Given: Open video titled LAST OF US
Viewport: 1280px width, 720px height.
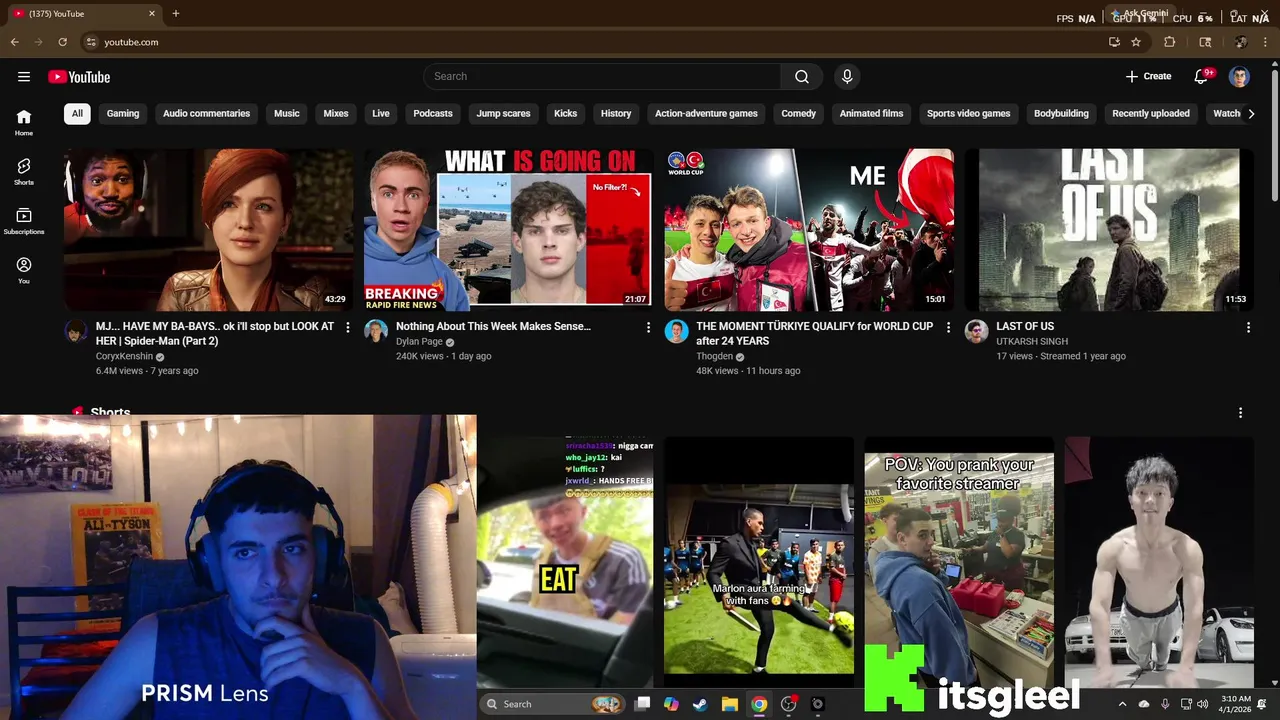Looking at the screenshot, I should 1025,326.
